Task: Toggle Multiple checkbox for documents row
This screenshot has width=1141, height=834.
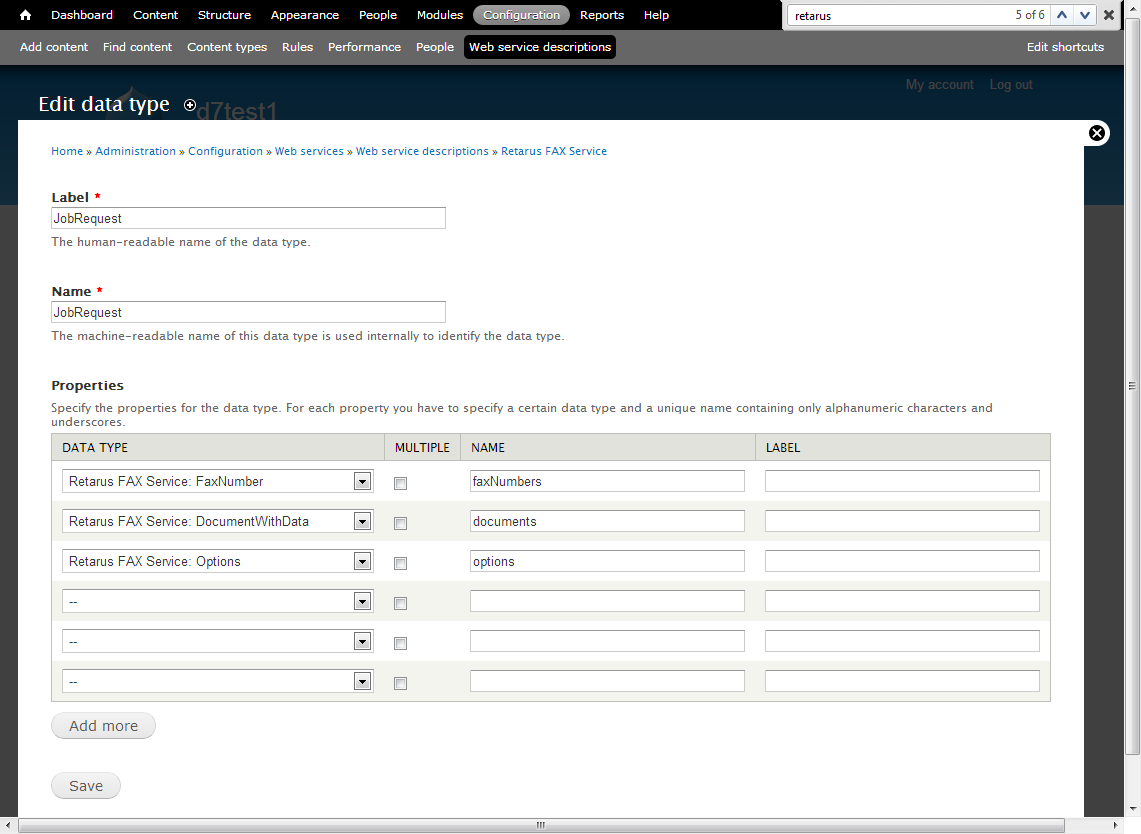Action: pyautogui.click(x=400, y=523)
